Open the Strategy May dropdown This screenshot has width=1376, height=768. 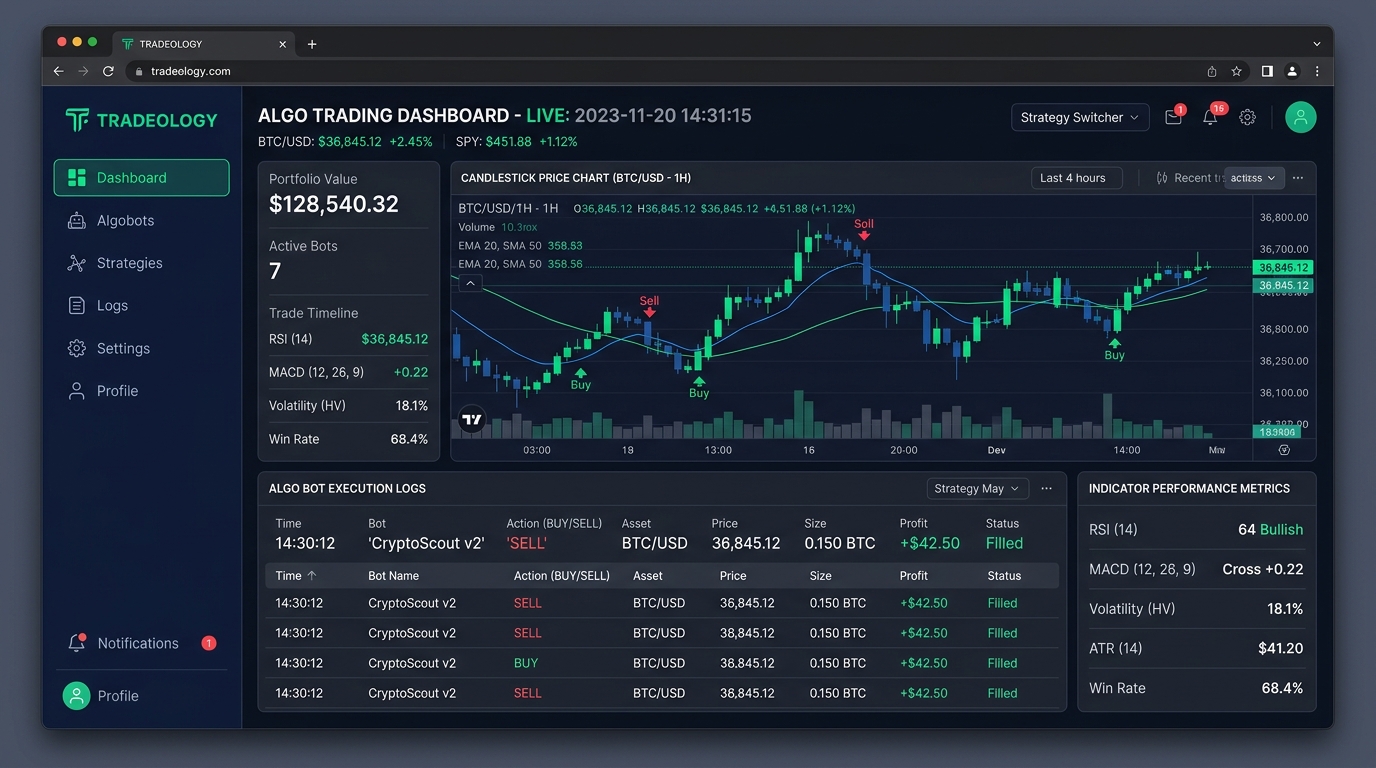[x=978, y=488]
